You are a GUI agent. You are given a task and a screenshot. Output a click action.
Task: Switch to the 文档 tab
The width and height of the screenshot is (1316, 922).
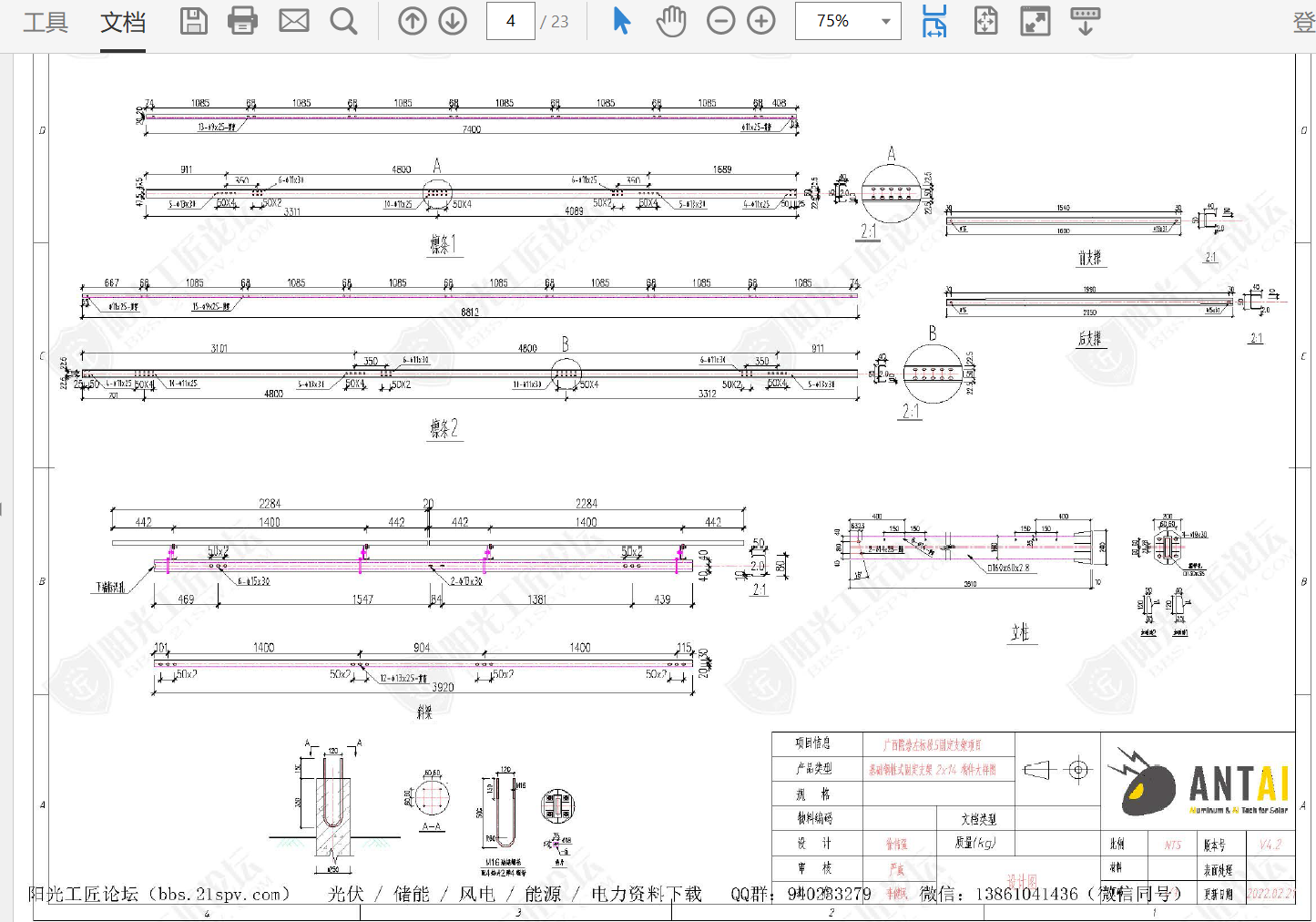pos(123,22)
